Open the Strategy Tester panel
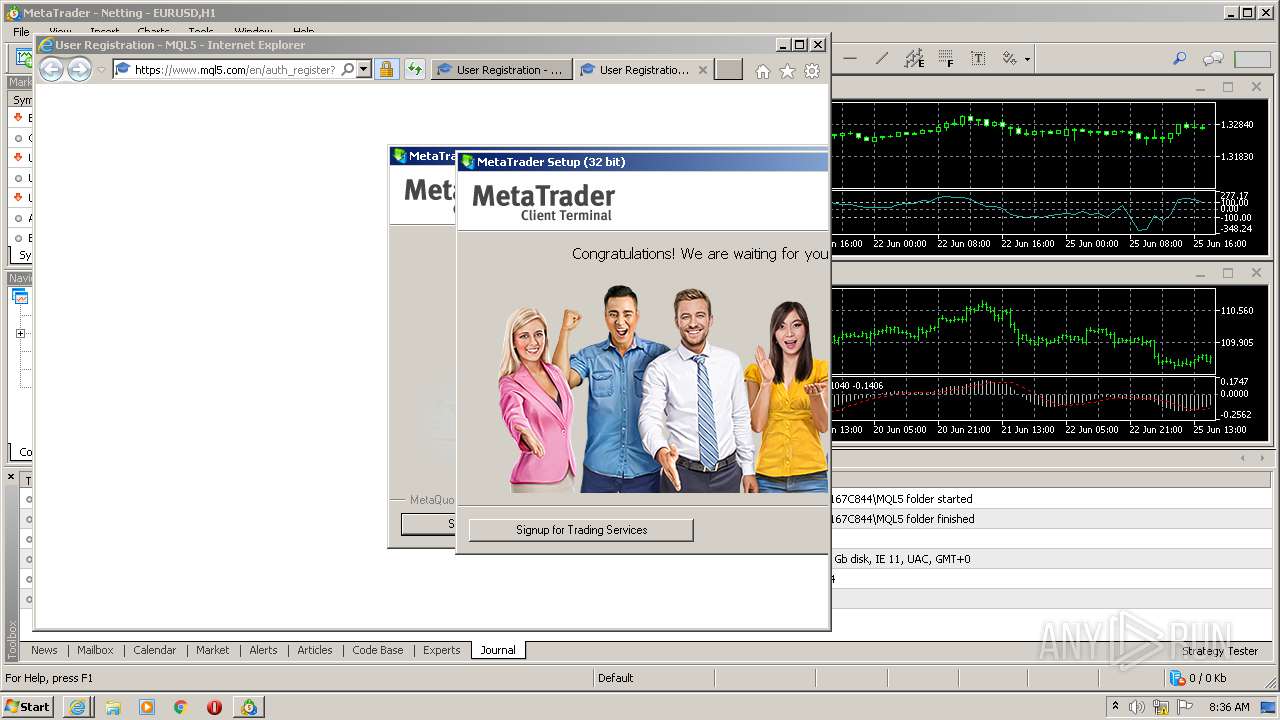This screenshot has width=1280, height=720. (x=1220, y=651)
